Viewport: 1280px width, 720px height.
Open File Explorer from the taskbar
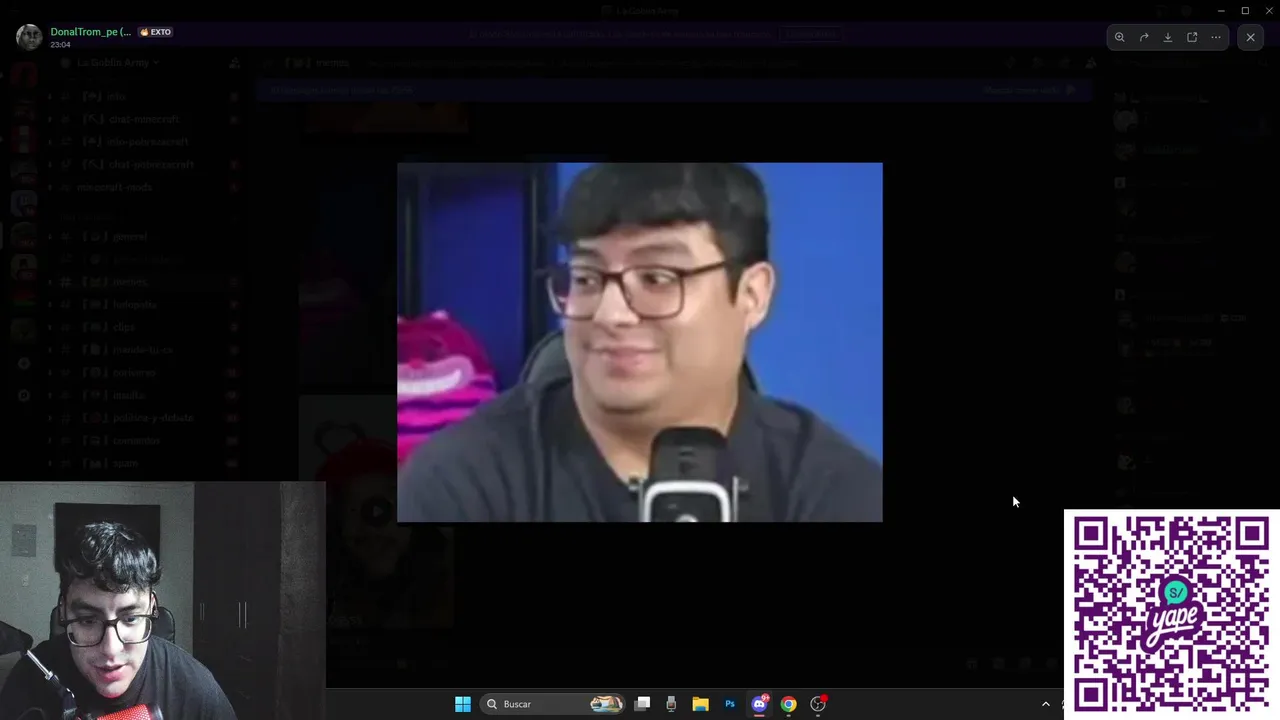pyautogui.click(x=700, y=704)
